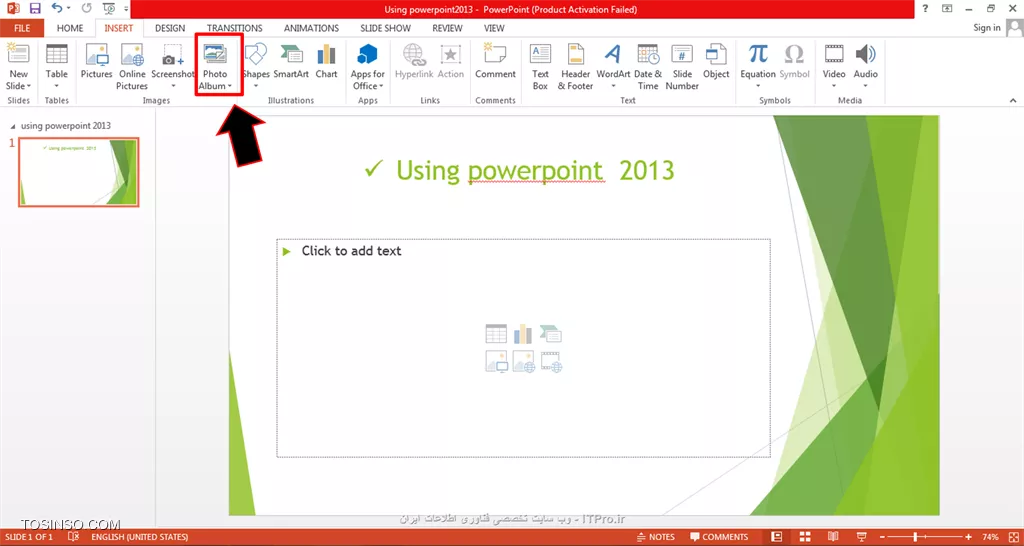1024x546 pixels.
Task: Click the New Slide icon
Action: [x=18, y=54]
